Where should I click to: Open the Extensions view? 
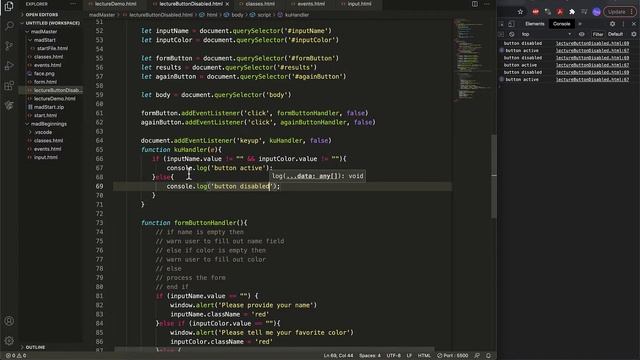(x=9, y=86)
